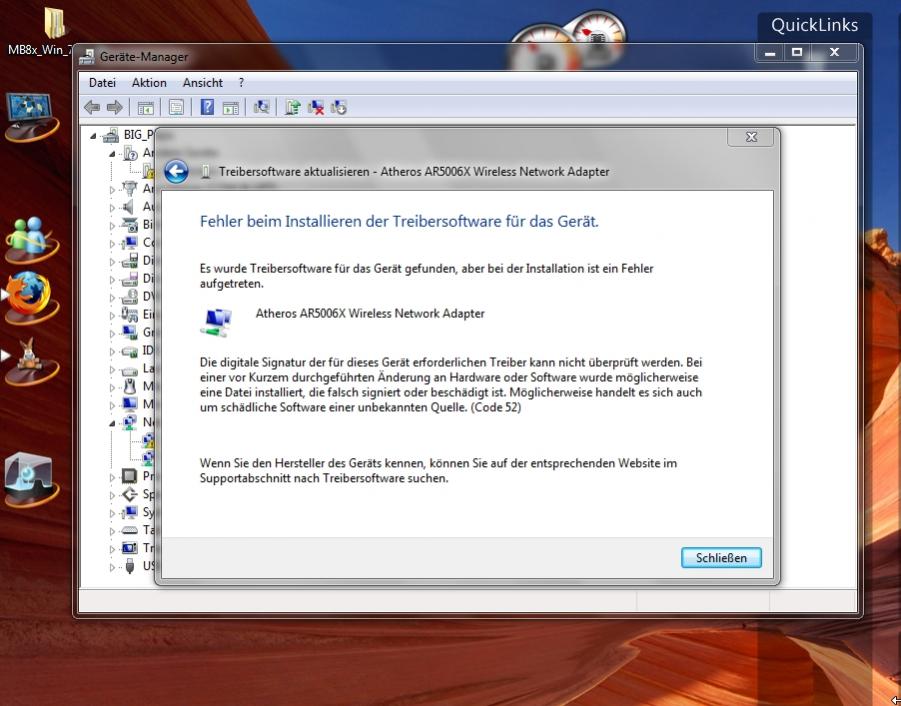Select the ports connector category icon
The image size is (901, 706).
click(130, 188)
